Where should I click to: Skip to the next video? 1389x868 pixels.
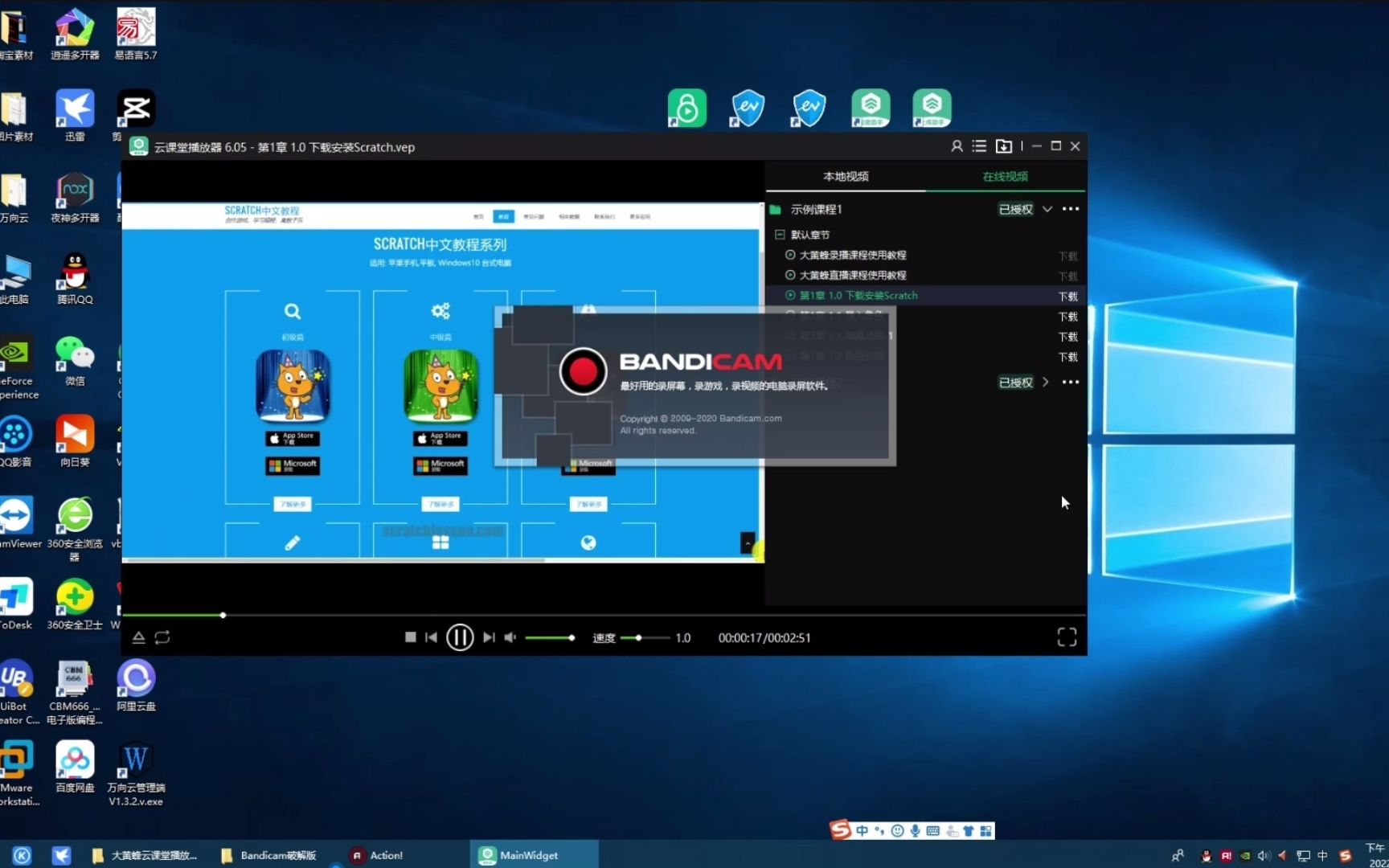point(488,637)
